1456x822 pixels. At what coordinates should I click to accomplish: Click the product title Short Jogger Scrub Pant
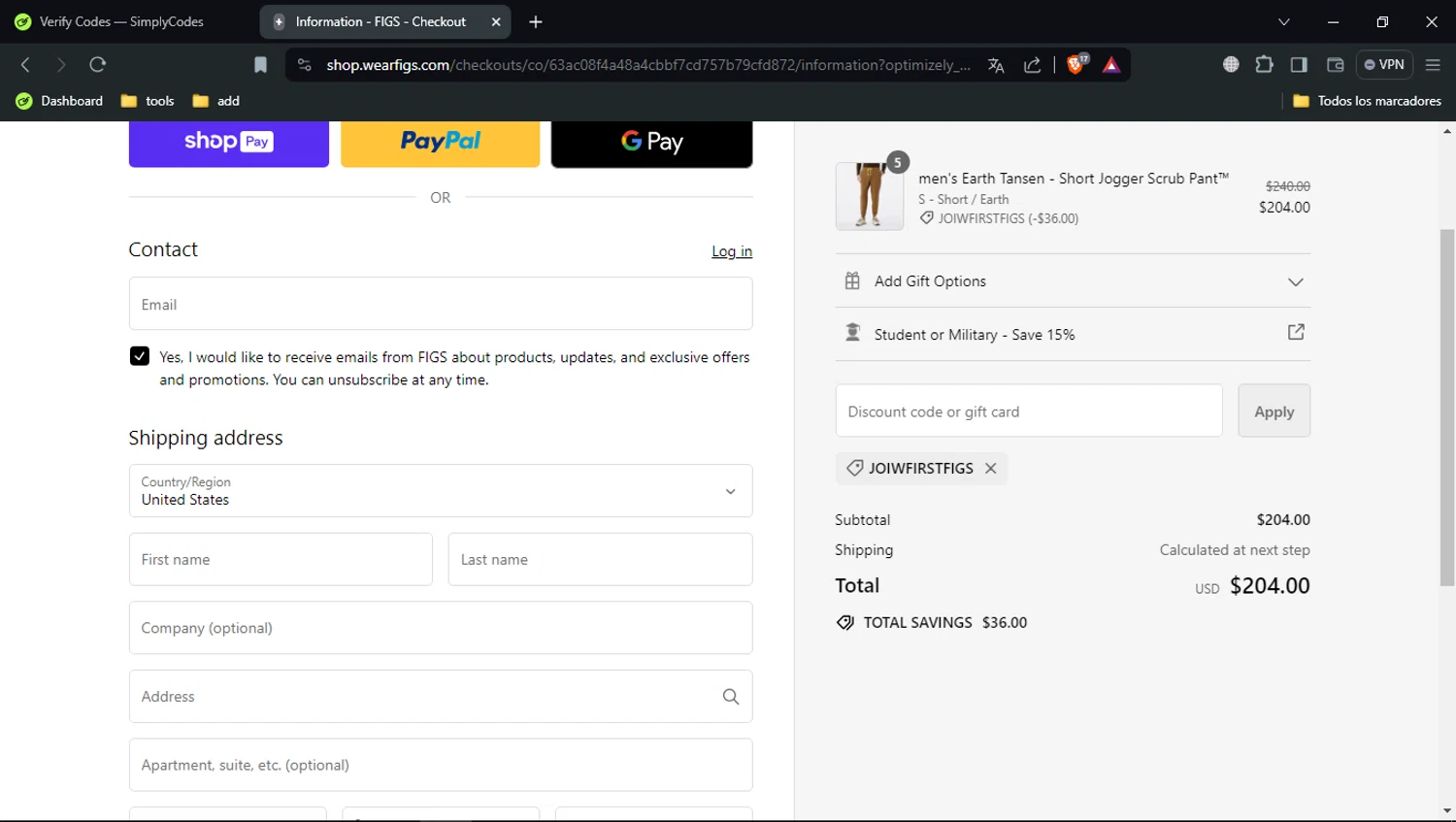[x=1074, y=179]
